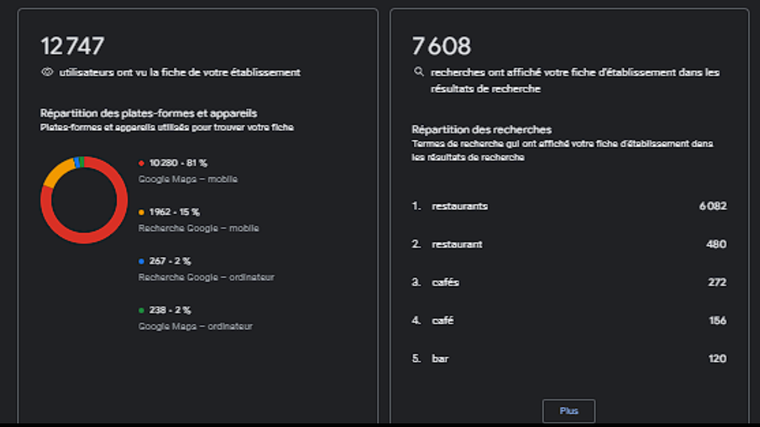Click the 6 082 count beside restaurants

(712, 206)
